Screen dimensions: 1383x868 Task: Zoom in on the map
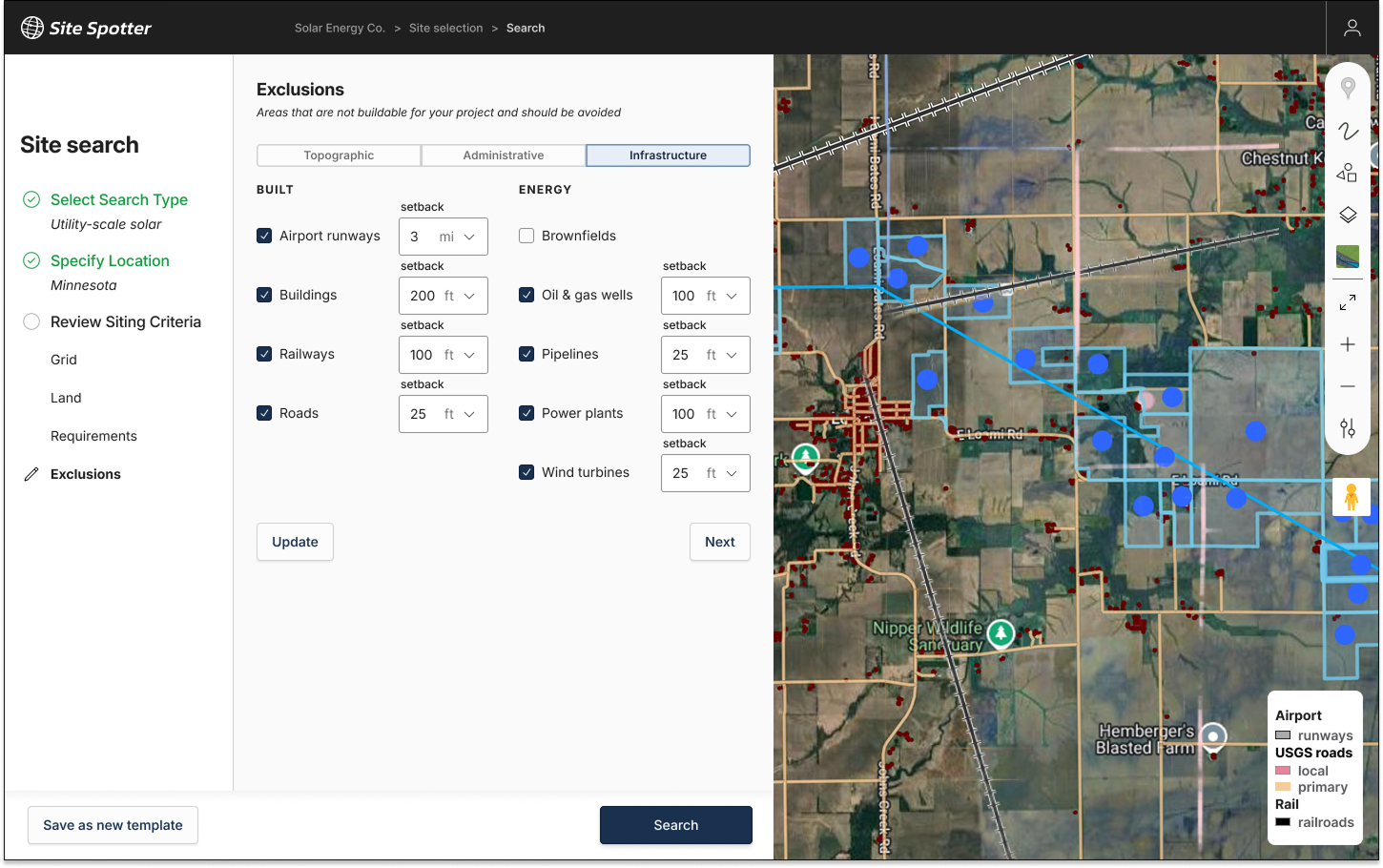tap(1348, 344)
